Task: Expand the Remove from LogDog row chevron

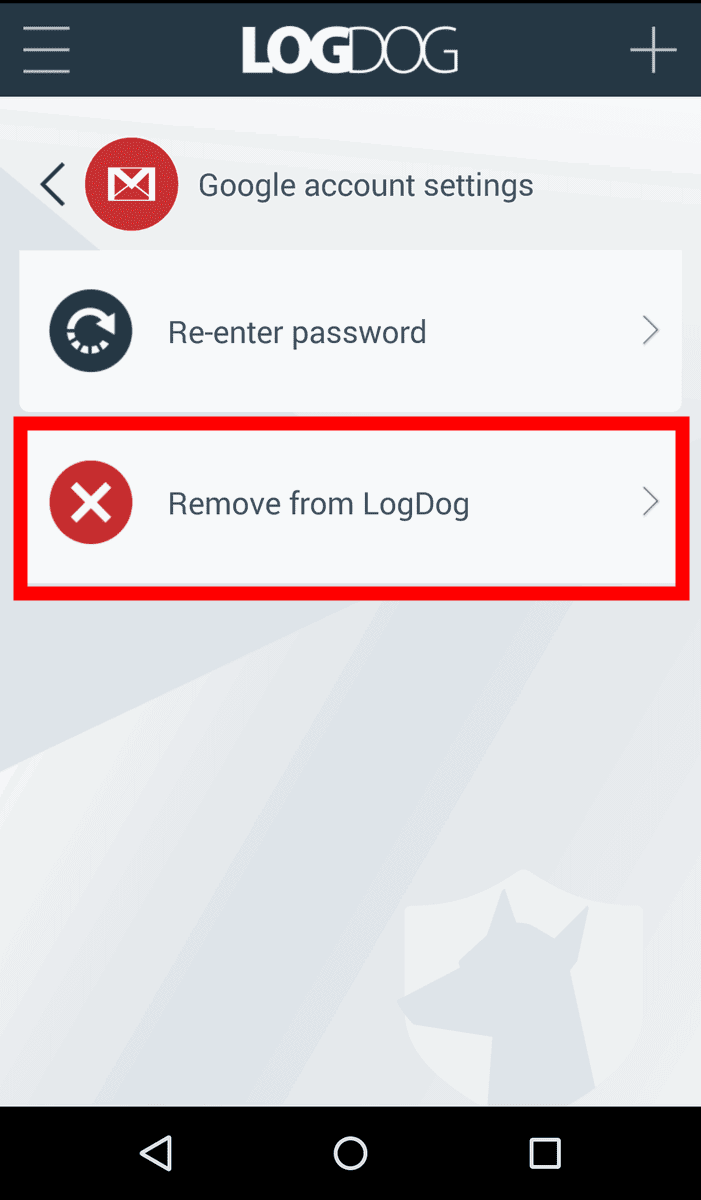Action: [650, 502]
